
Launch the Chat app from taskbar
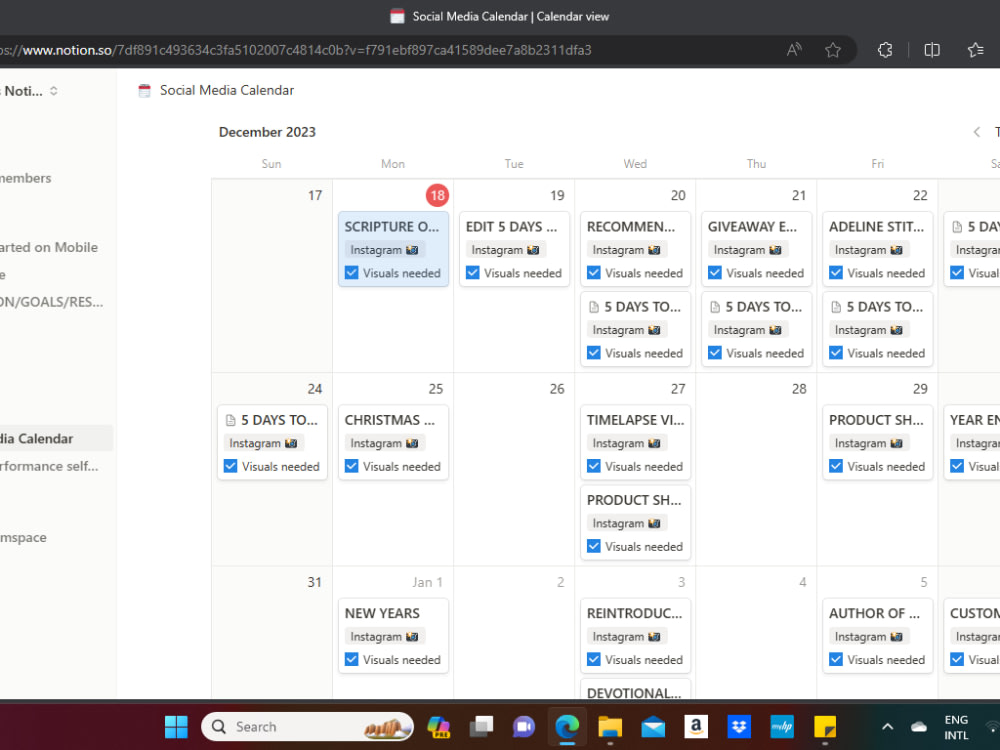[x=524, y=726]
